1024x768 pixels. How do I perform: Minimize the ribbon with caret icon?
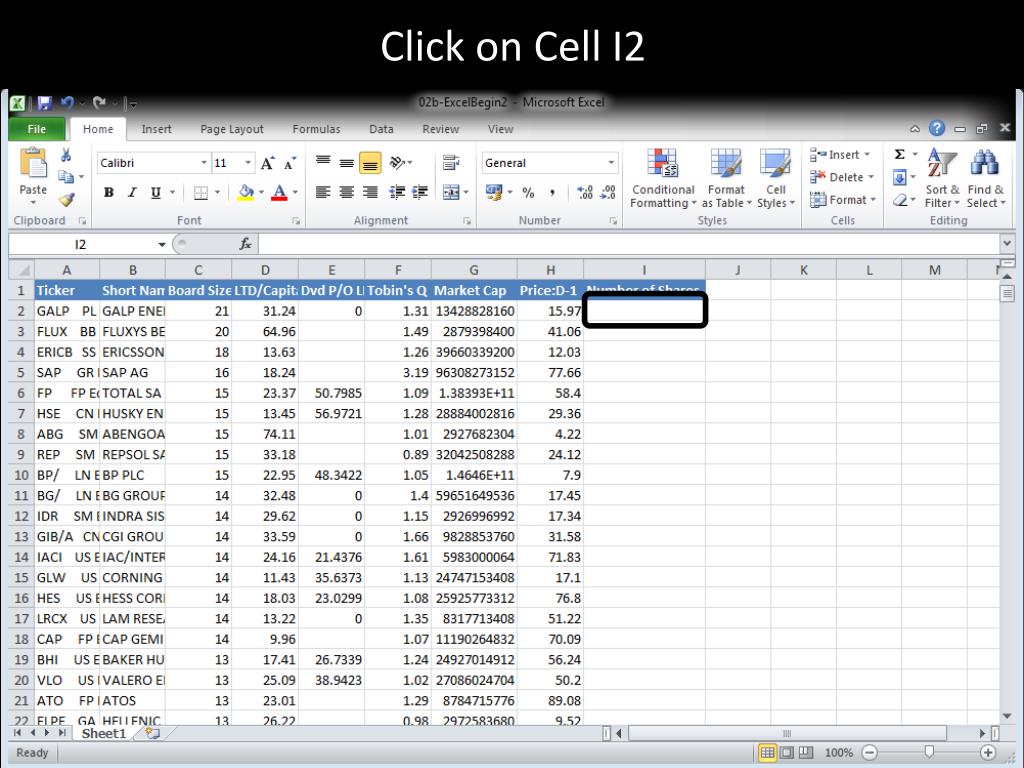pyautogui.click(x=915, y=129)
